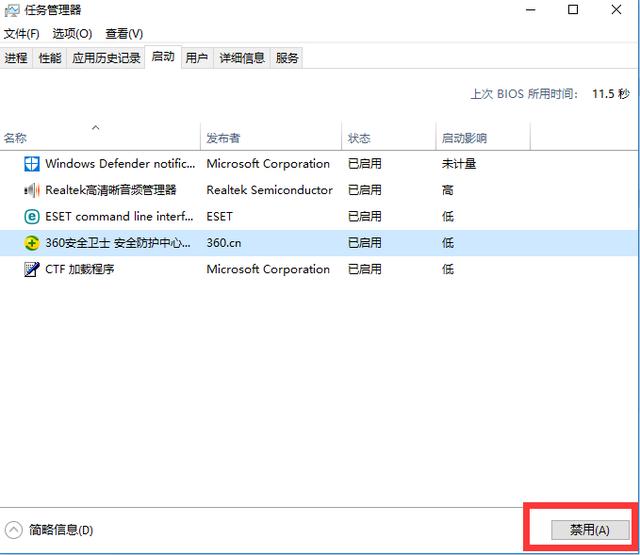This screenshot has height=555, width=640.
Task: Click 已启用 status in the Windows Defender row
Action: click(x=364, y=164)
